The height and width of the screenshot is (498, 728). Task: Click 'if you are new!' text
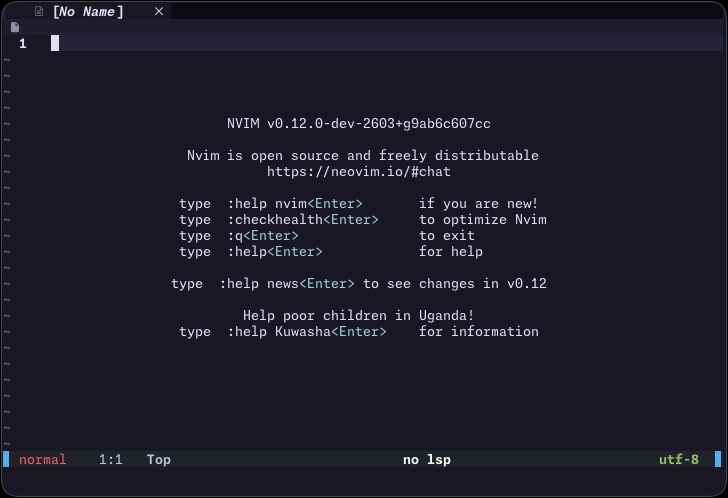coord(478,204)
